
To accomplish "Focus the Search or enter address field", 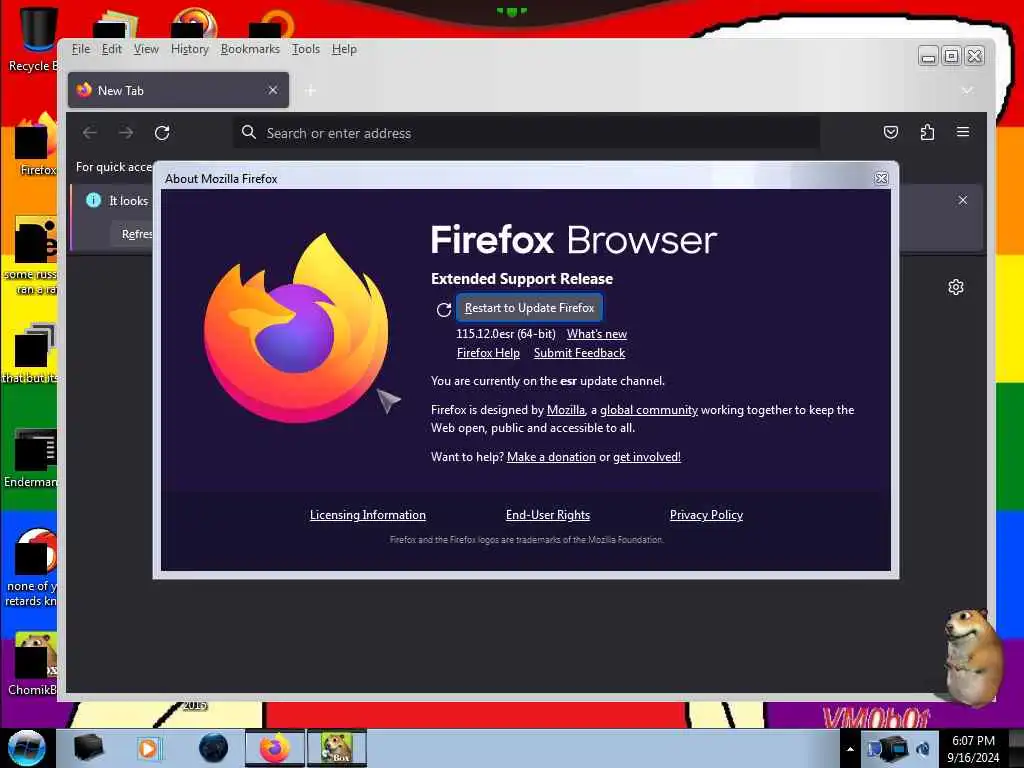I will point(526,133).
